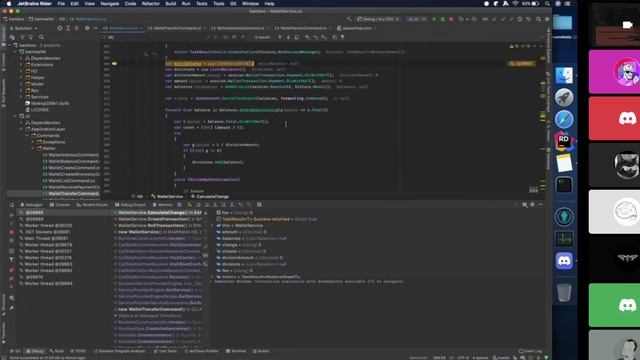Image resolution: width=640 pixels, height=360 pixels.
Task: Select WalletService.CreateTransaction stack frame
Action: 158,219
